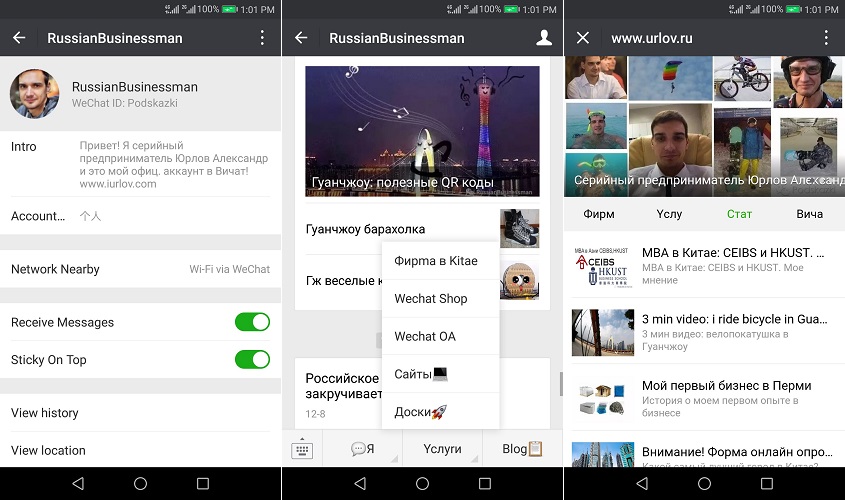
Task: Tap the sneakers thumbnail beside Гуанчжоу барахолка
Action: 519,229
